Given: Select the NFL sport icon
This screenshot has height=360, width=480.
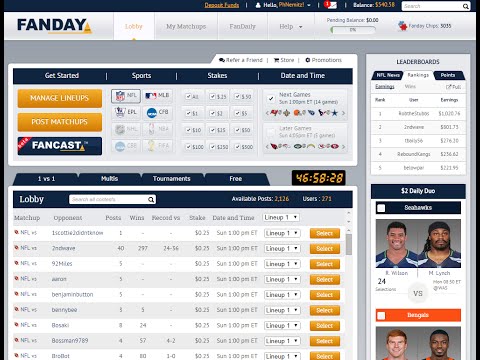Looking at the screenshot, I should (x=126, y=96).
